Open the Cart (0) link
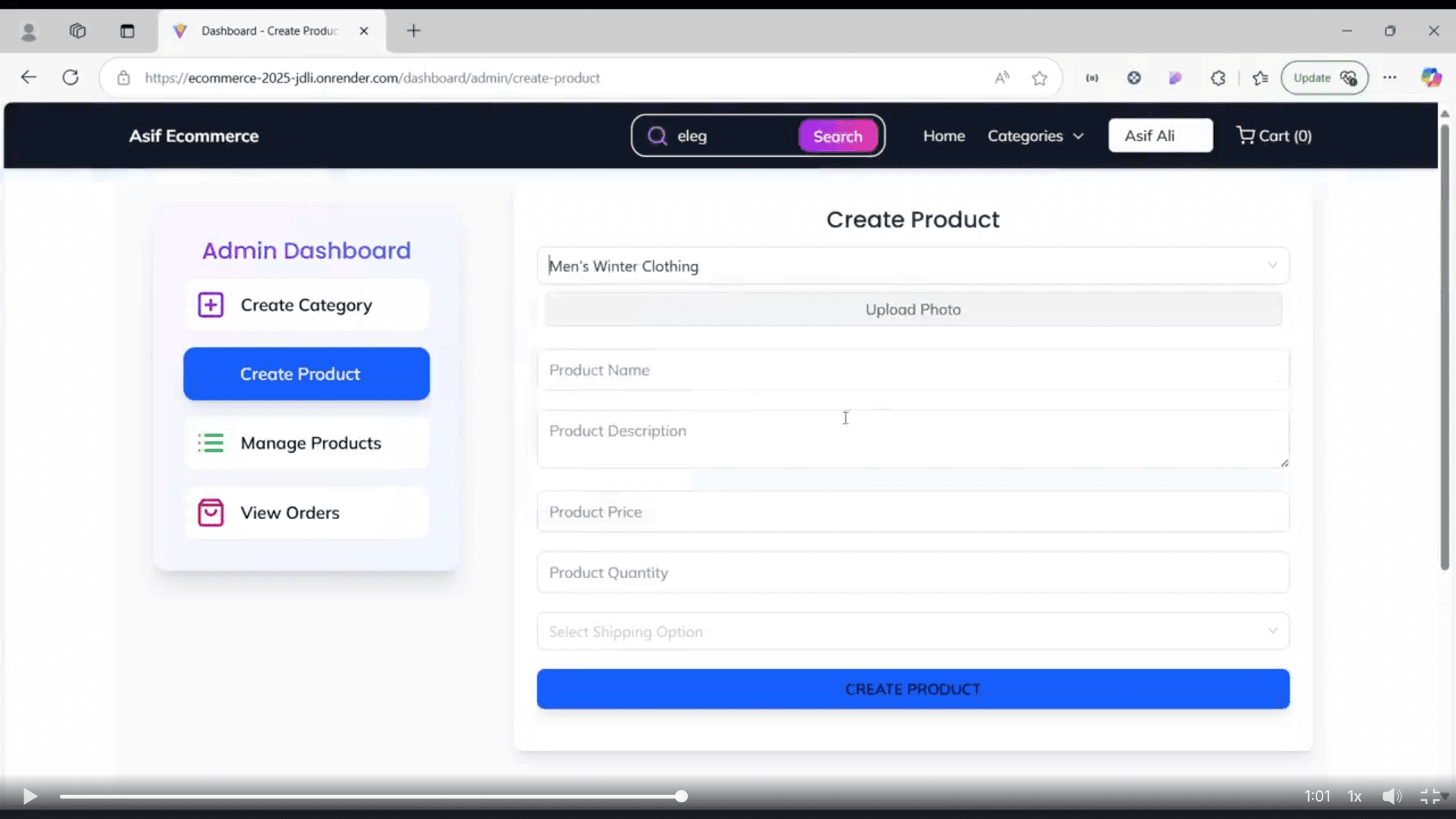Viewport: 1456px width, 819px height. [1274, 136]
